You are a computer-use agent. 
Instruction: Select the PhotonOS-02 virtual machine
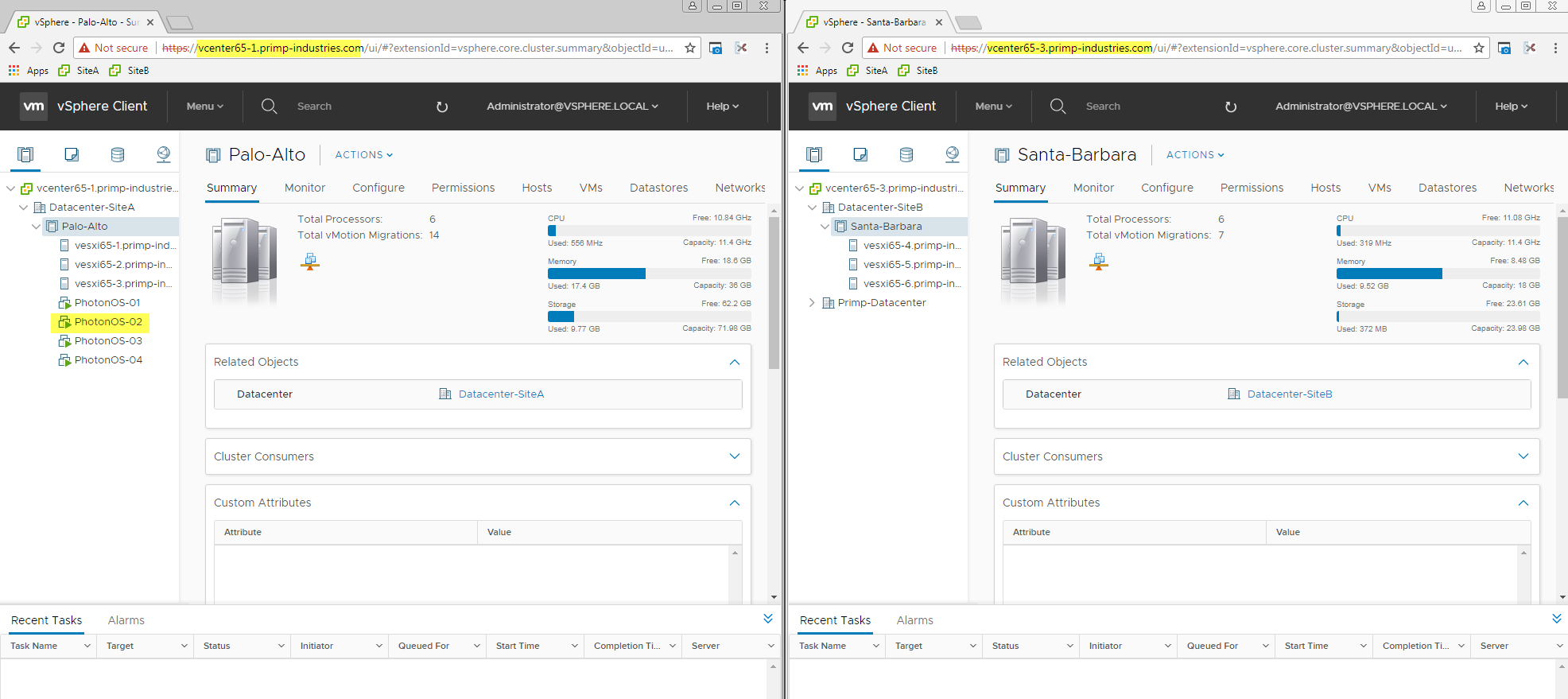pos(108,322)
